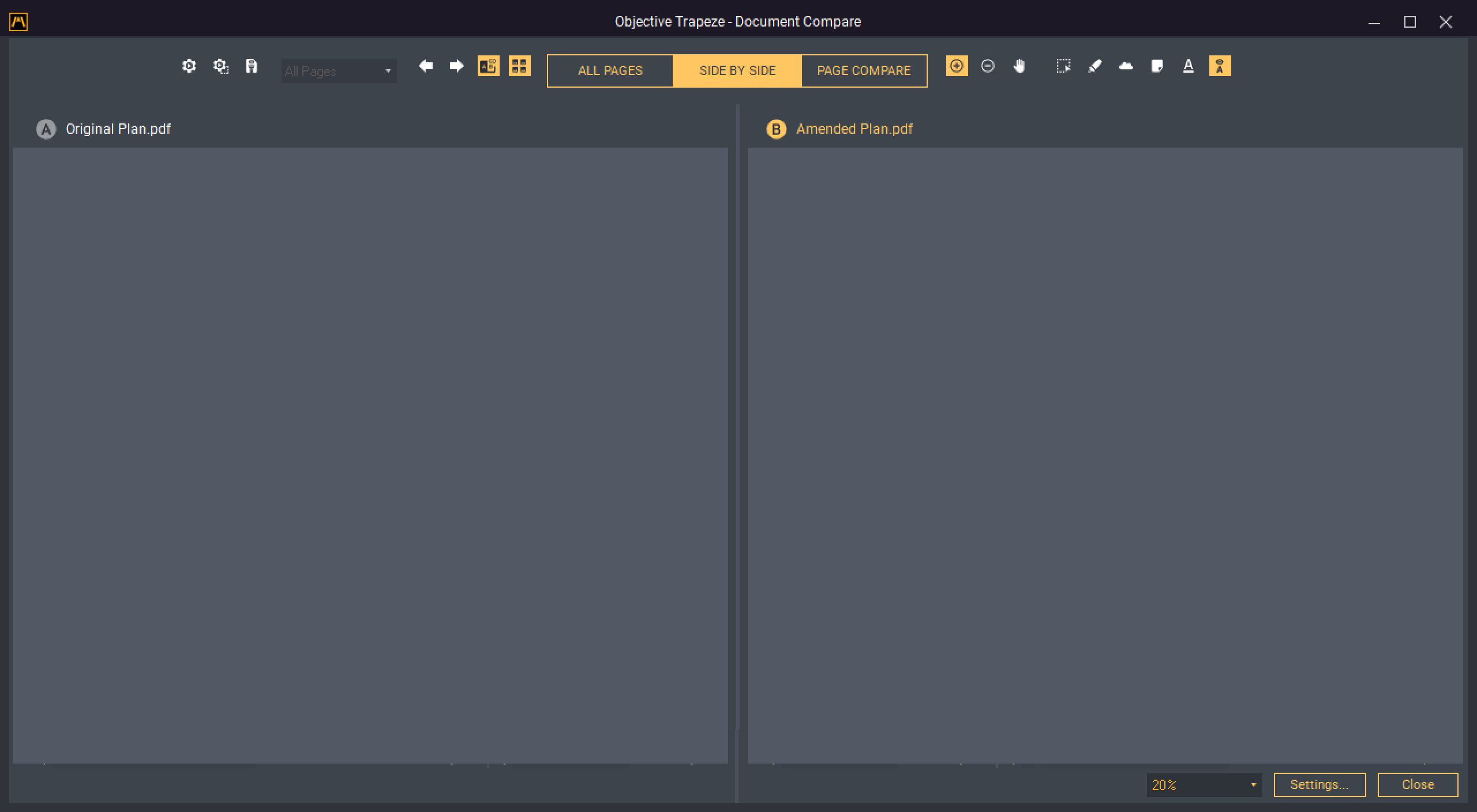
Task: Click the Close button at bottom right
Action: (x=1417, y=785)
